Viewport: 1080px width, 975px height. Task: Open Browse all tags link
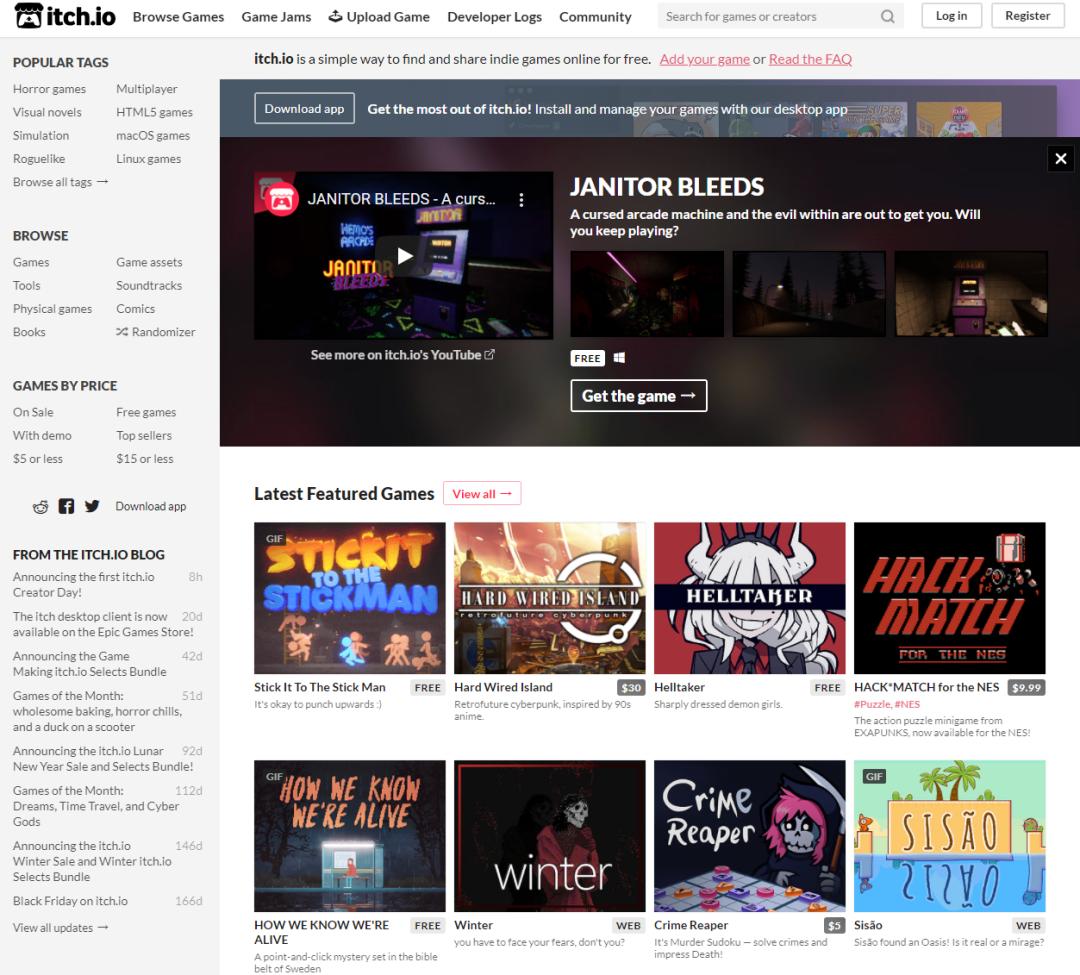61,182
